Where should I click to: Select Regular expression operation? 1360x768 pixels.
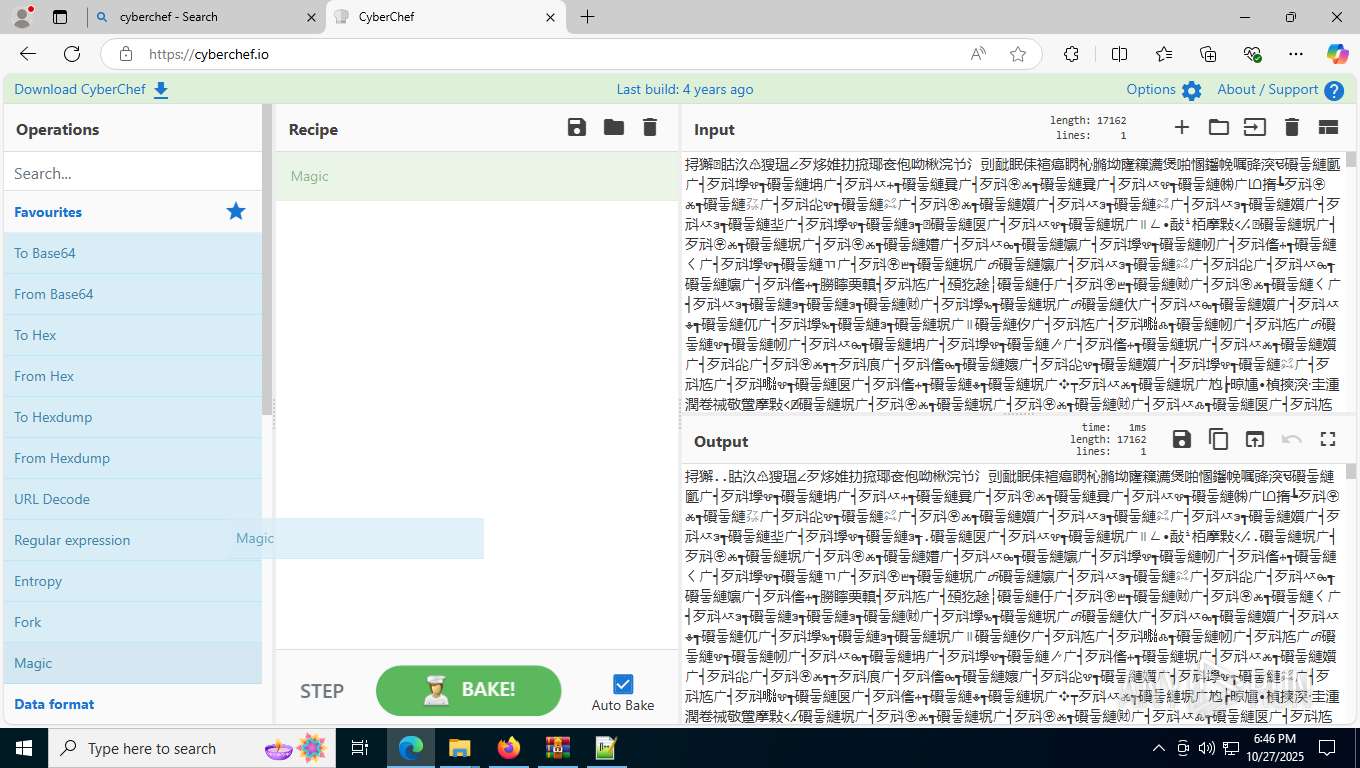tap(133, 540)
